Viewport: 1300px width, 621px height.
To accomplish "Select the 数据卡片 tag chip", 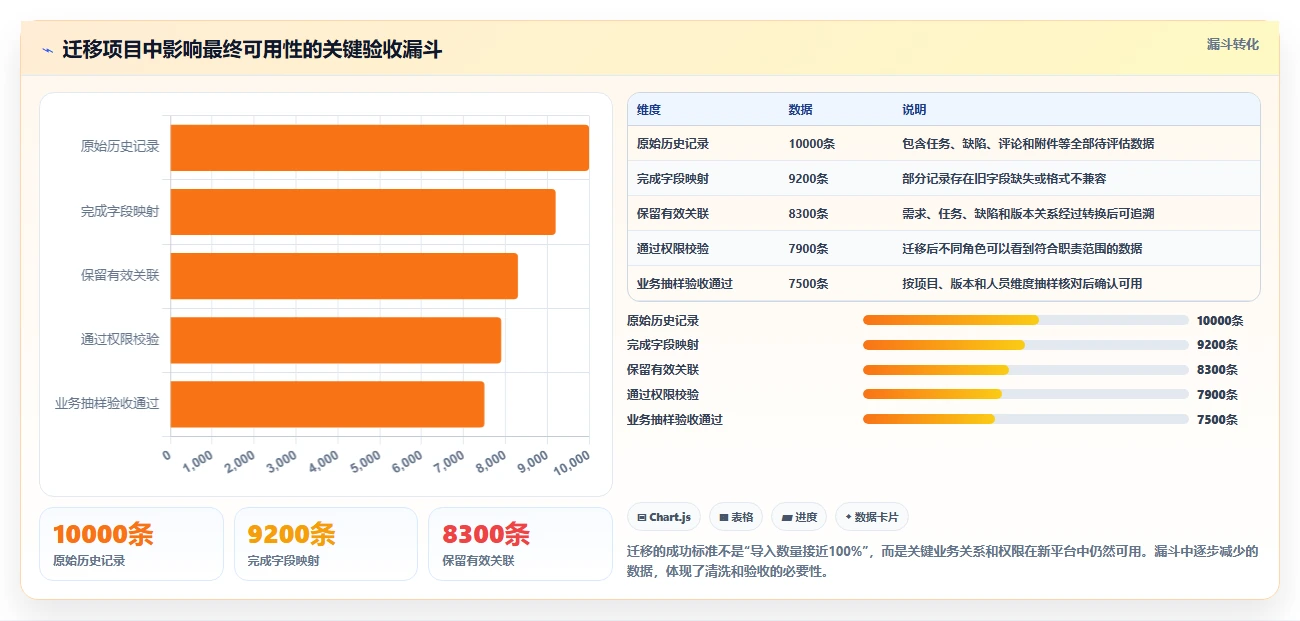I will tap(871, 517).
